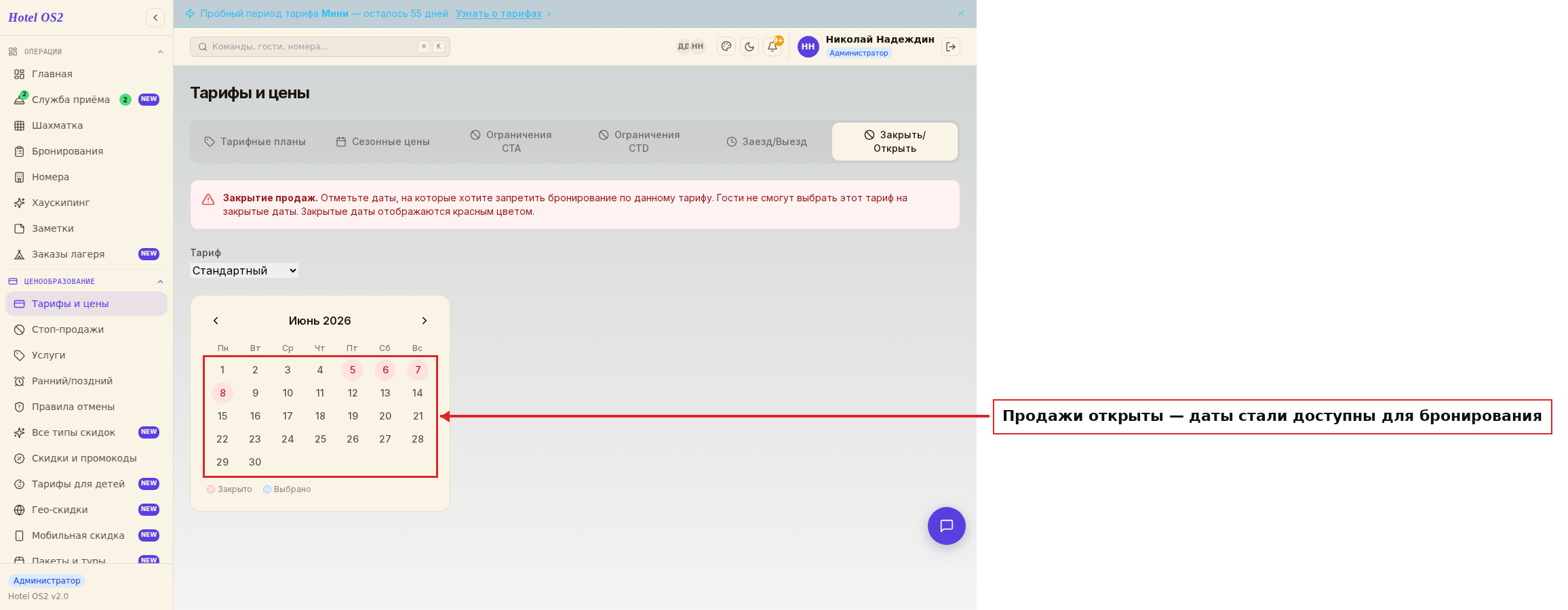Open the Тариф dropdown showing Стандартный

(x=244, y=270)
